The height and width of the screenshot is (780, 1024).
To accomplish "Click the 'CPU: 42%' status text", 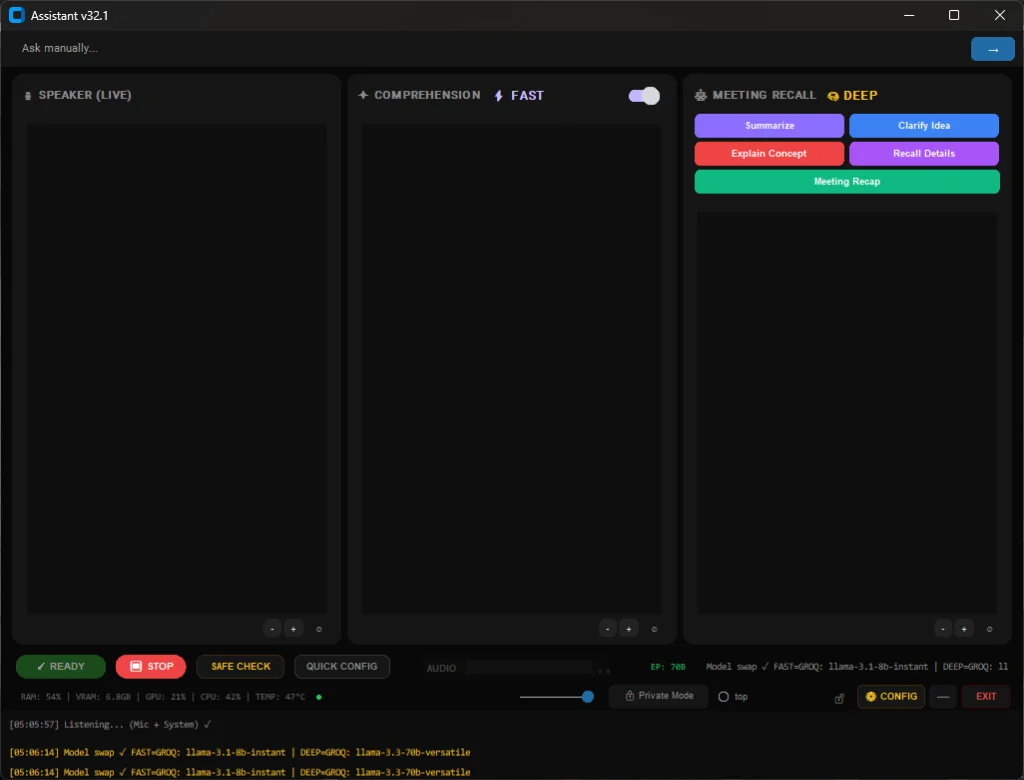I will click(220, 697).
